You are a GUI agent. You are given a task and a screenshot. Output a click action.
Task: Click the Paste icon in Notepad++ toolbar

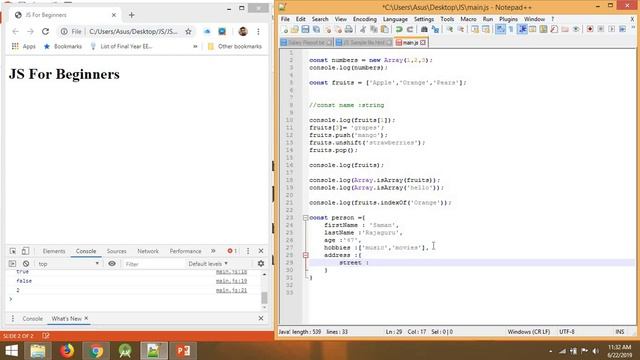tap(384, 29)
